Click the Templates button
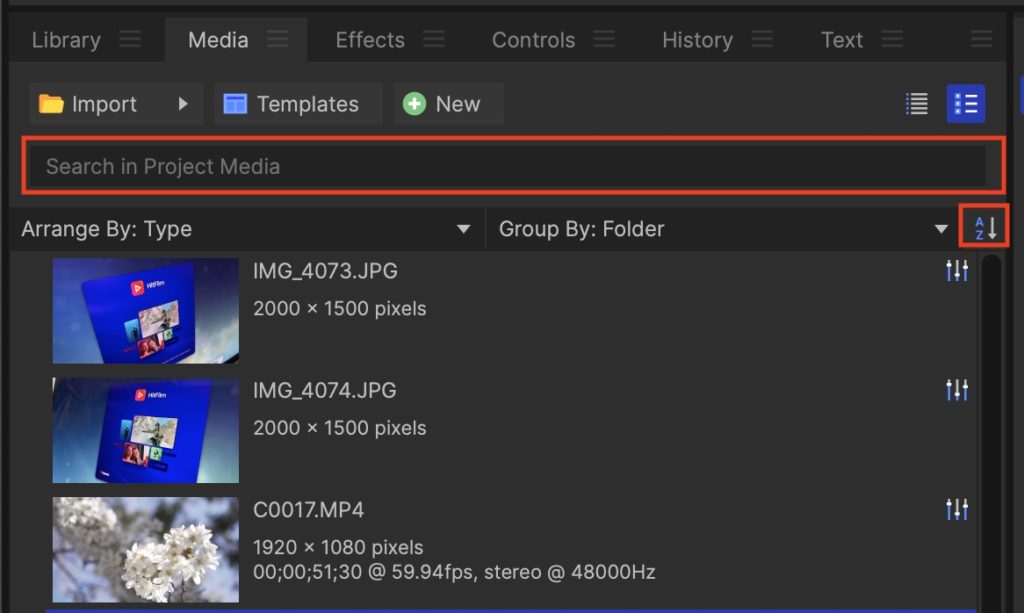The height and width of the screenshot is (613, 1024). [x=297, y=104]
